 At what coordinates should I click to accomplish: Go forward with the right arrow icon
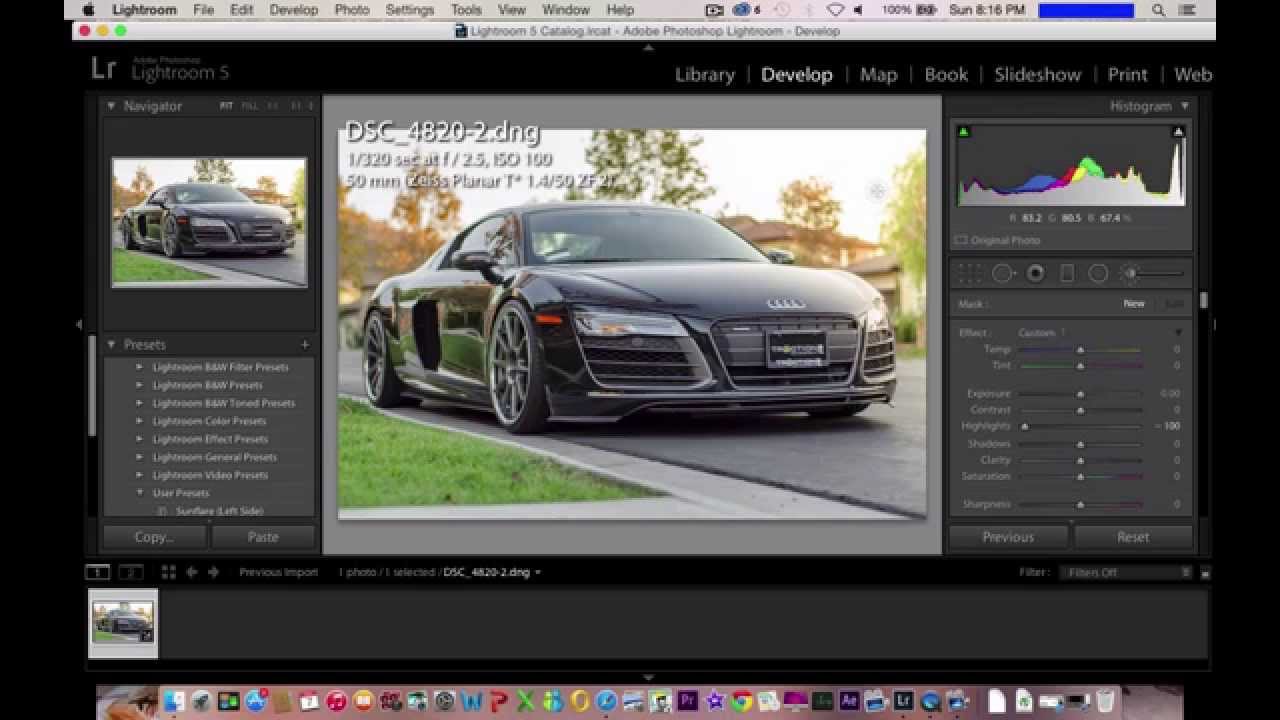coord(213,572)
